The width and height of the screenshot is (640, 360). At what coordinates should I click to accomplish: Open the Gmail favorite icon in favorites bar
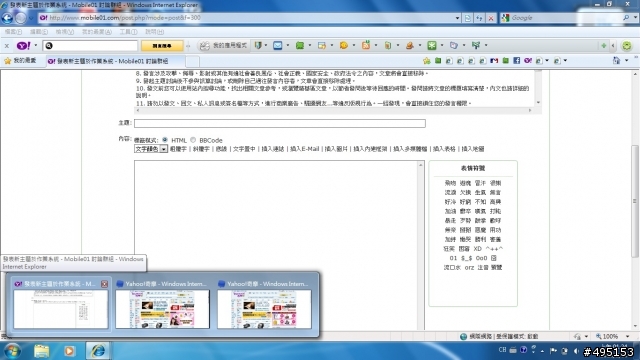[494, 61]
